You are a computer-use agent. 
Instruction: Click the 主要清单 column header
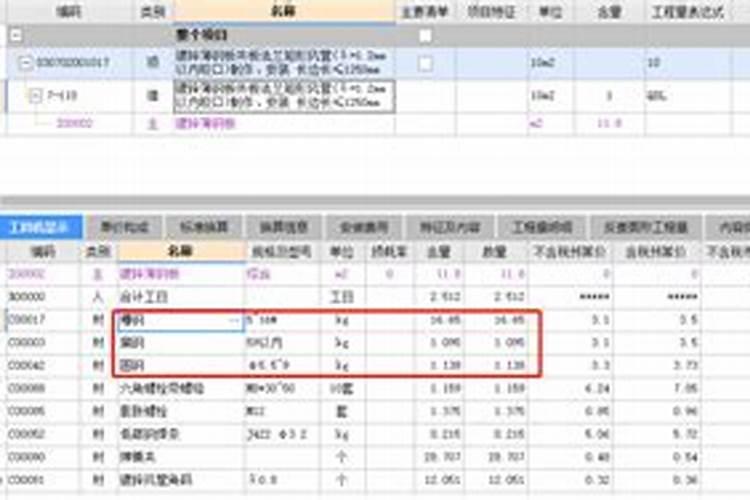(425, 11)
